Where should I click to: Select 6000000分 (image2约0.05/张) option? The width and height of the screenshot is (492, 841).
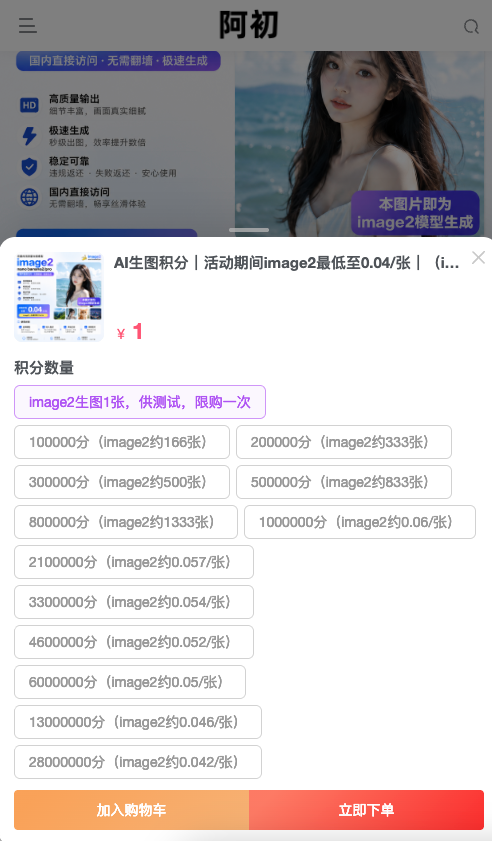pos(130,682)
